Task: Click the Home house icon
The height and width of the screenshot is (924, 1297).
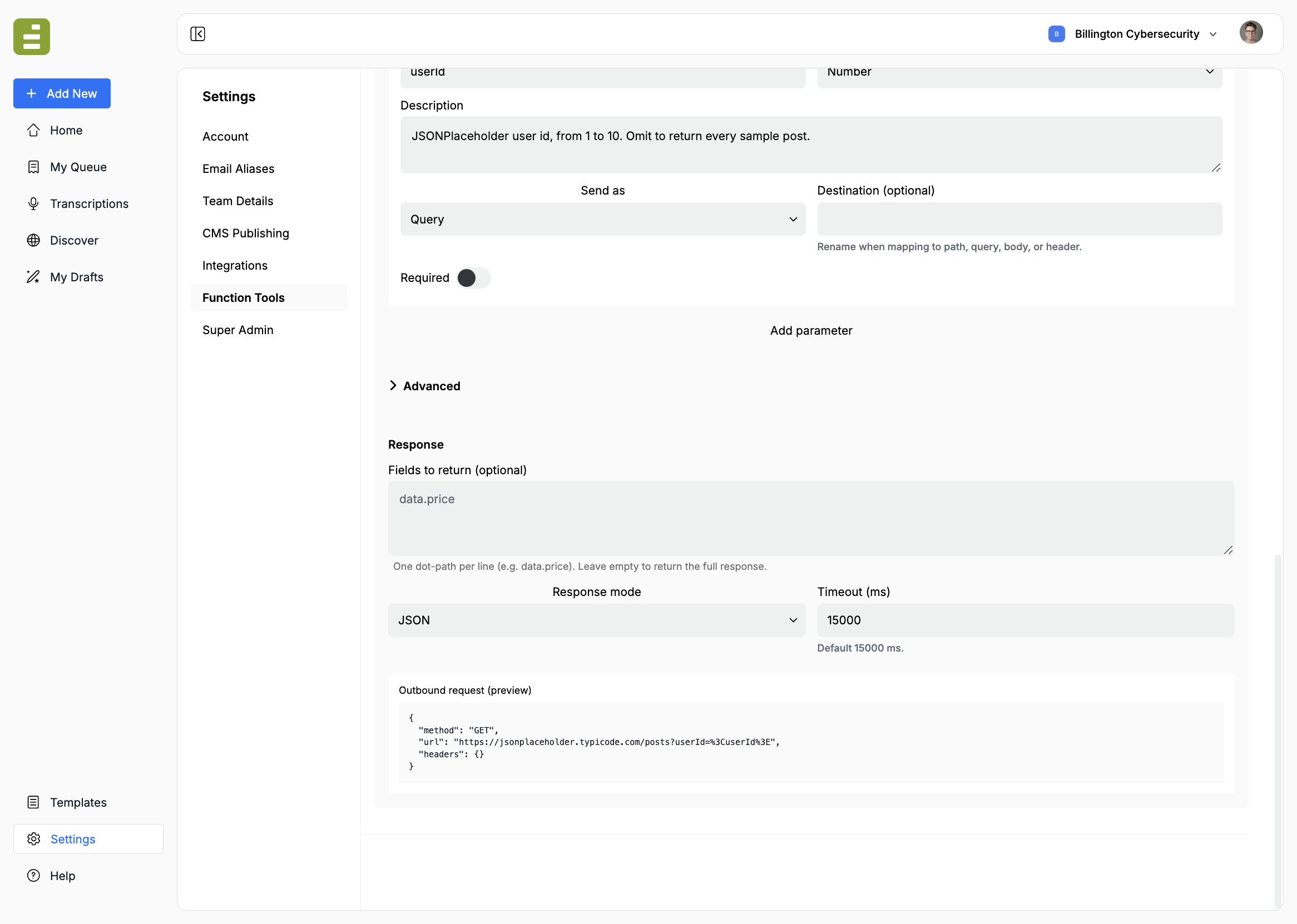Action: [x=33, y=130]
